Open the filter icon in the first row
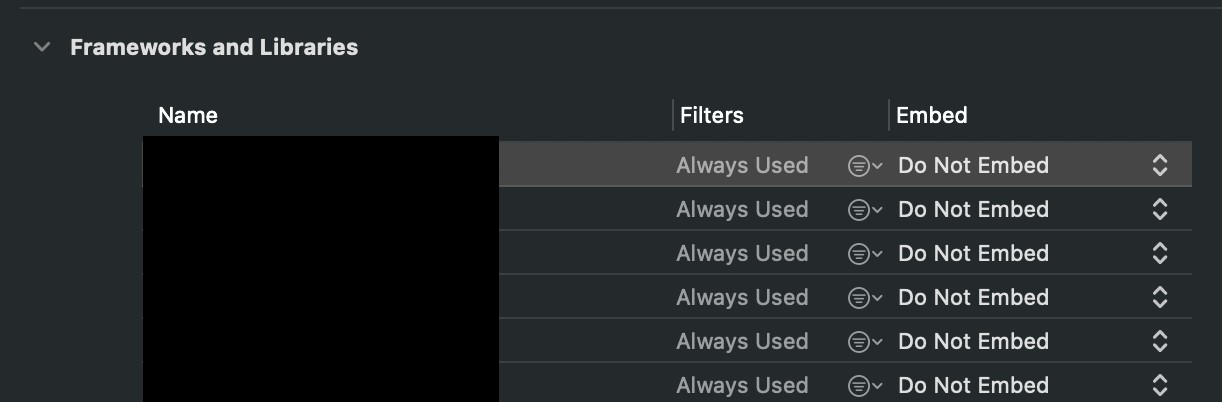Viewport: 1222px width, 402px height. (x=864, y=166)
